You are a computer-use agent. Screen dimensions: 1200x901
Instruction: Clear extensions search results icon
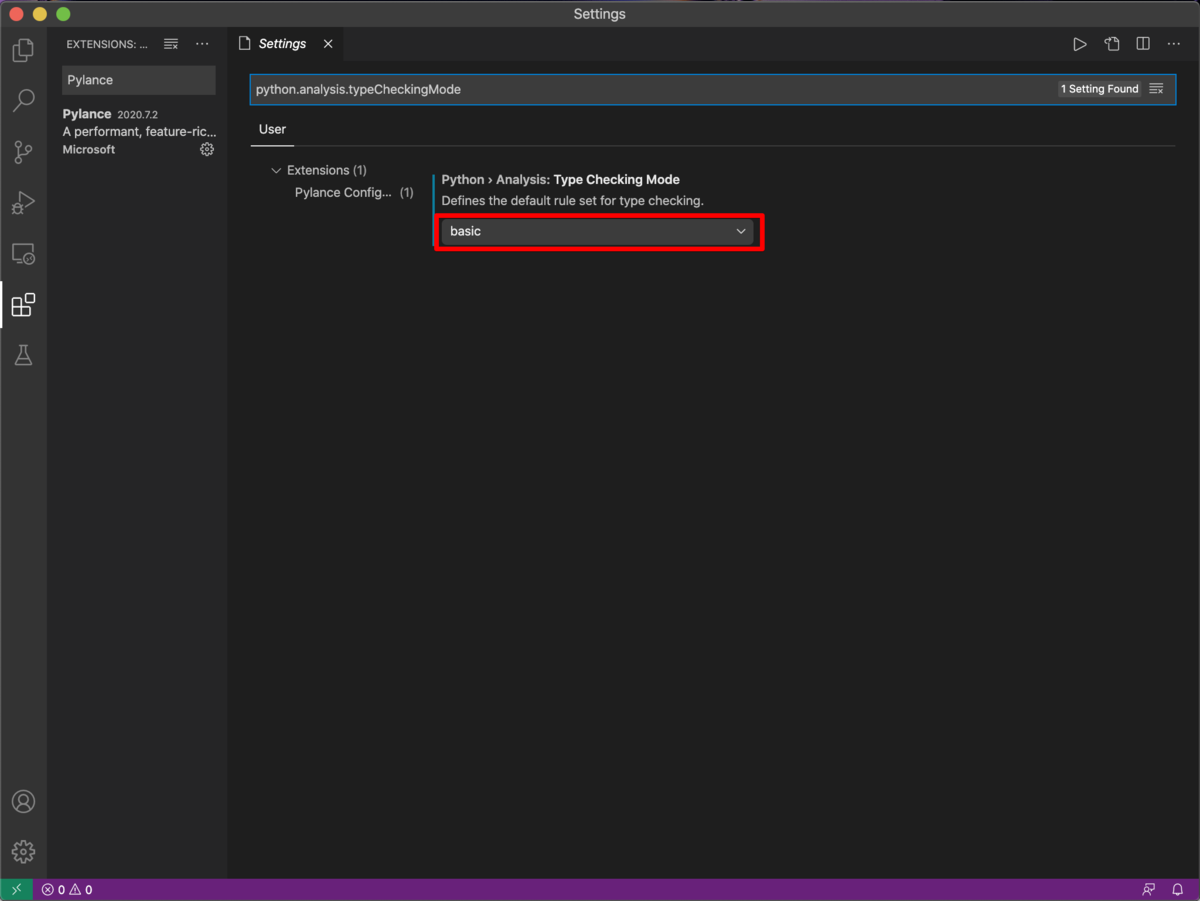pos(171,44)
